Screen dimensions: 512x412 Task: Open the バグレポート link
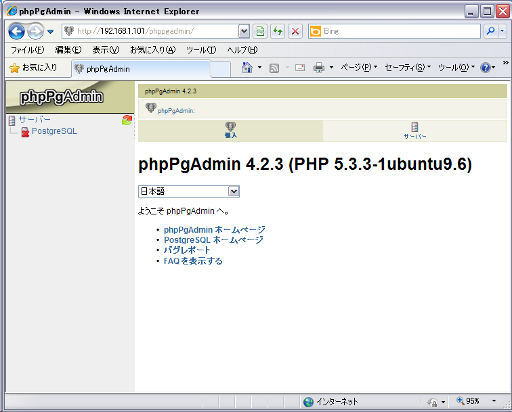pos(187,250)
